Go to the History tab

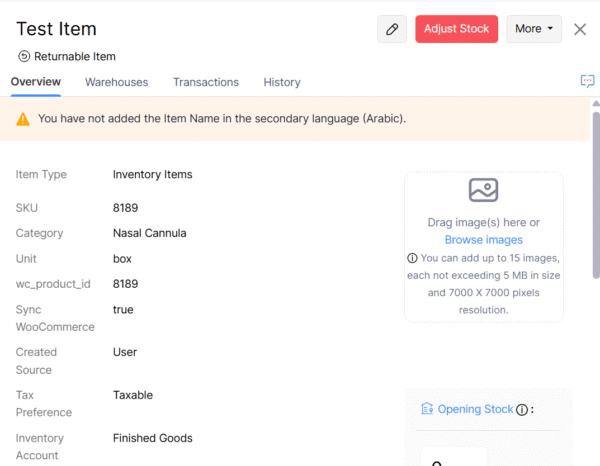pyautogui.click(x=282, y=82)
